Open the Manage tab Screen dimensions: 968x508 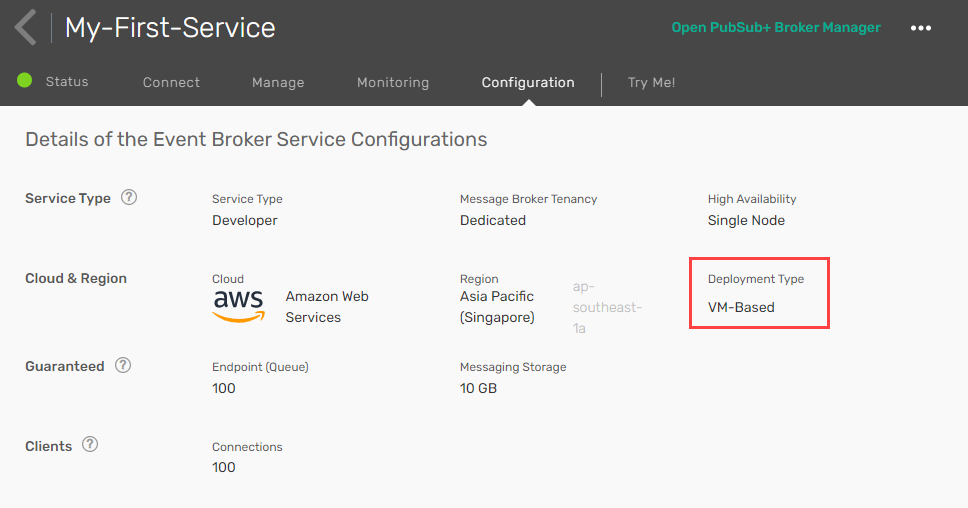pyautogui.click(x=278, y=82)
